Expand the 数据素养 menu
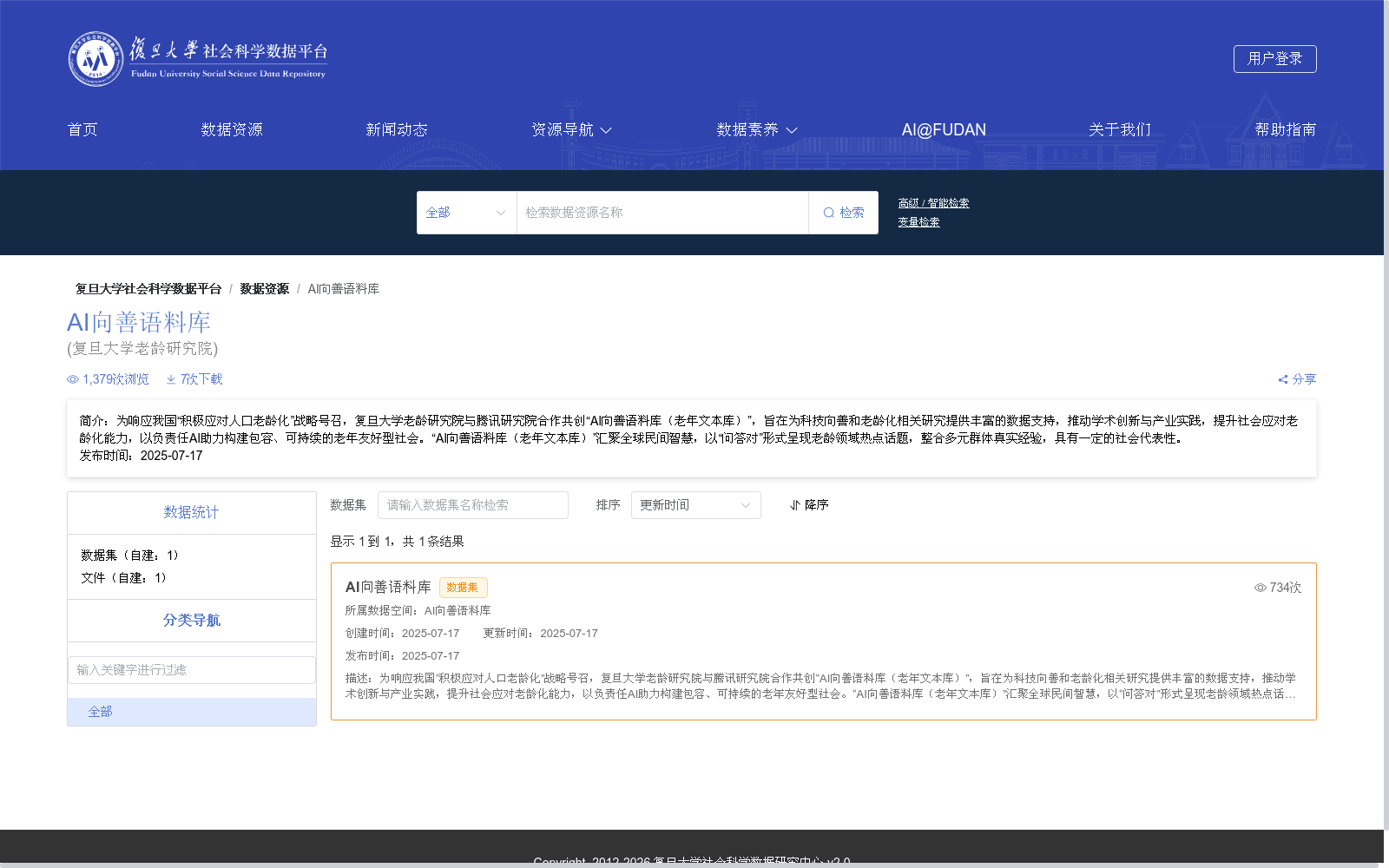The width and height of the screenshot is (1389, 868). [756, 129]
